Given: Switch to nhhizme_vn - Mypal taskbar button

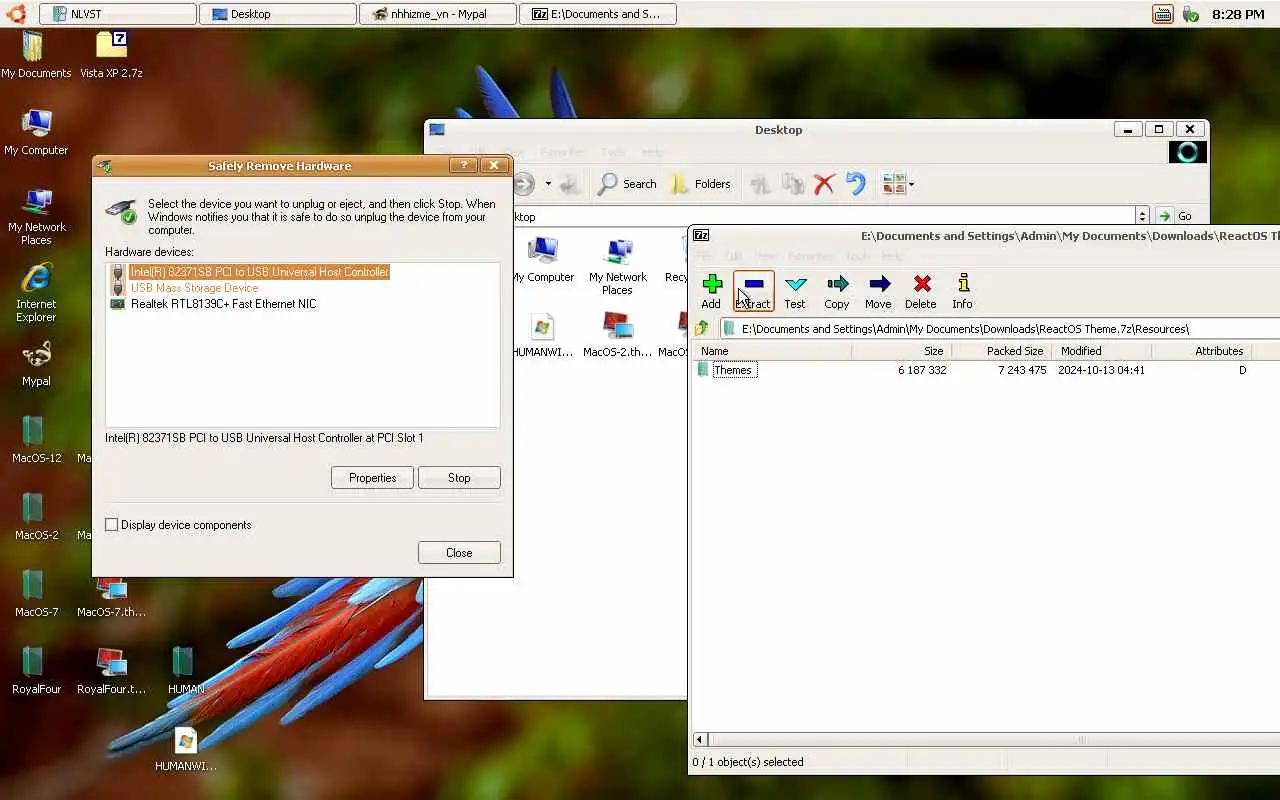Looking at the screenshot, I should pos(438,14).
